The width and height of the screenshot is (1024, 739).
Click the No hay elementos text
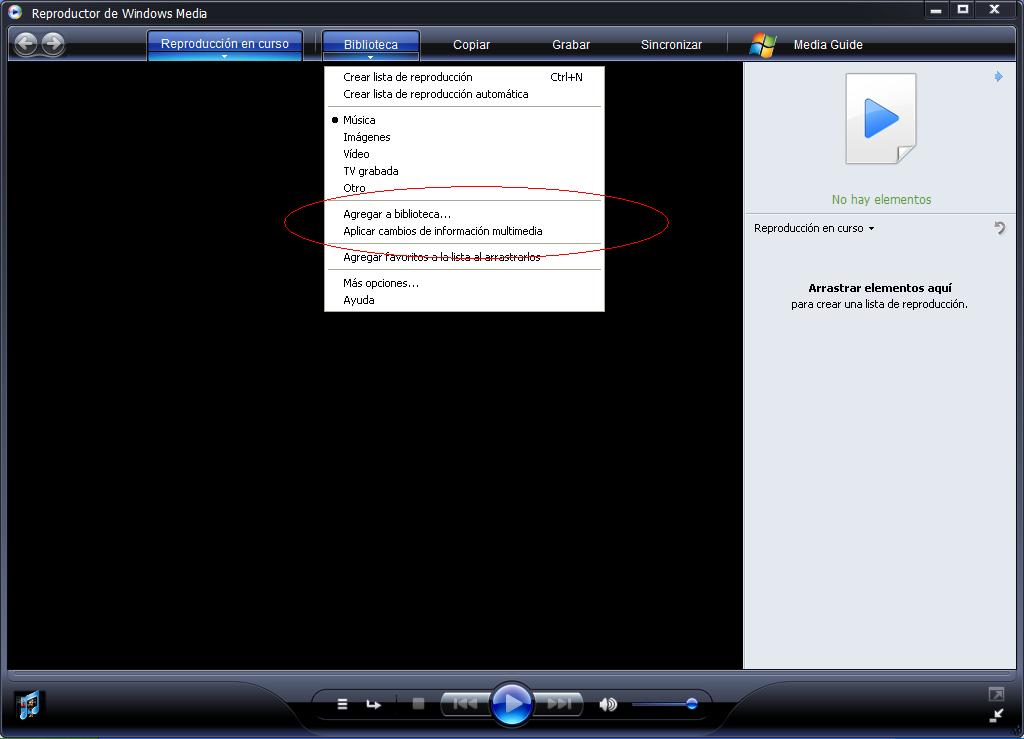coord(881,200)
